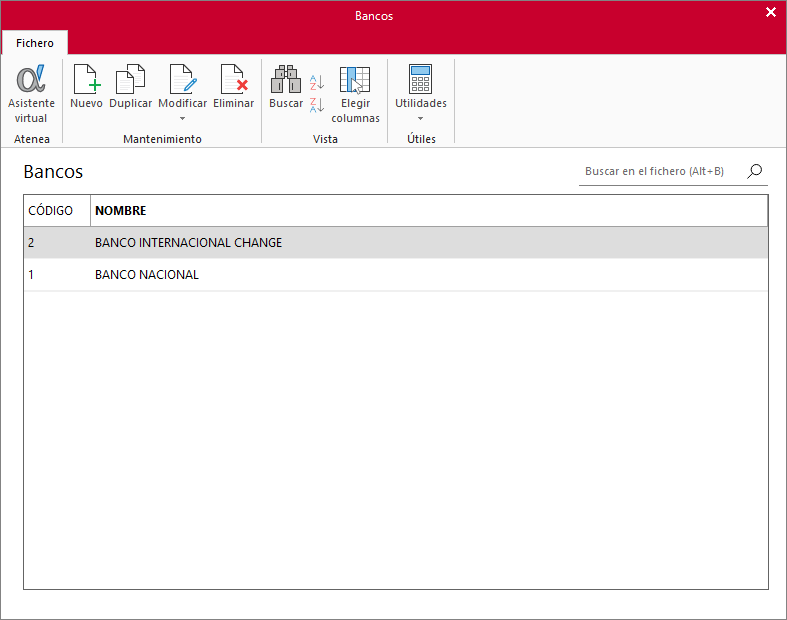Click the Utilidades calculator icon
This screenshot has width=787, height=620.
point(421,79)
